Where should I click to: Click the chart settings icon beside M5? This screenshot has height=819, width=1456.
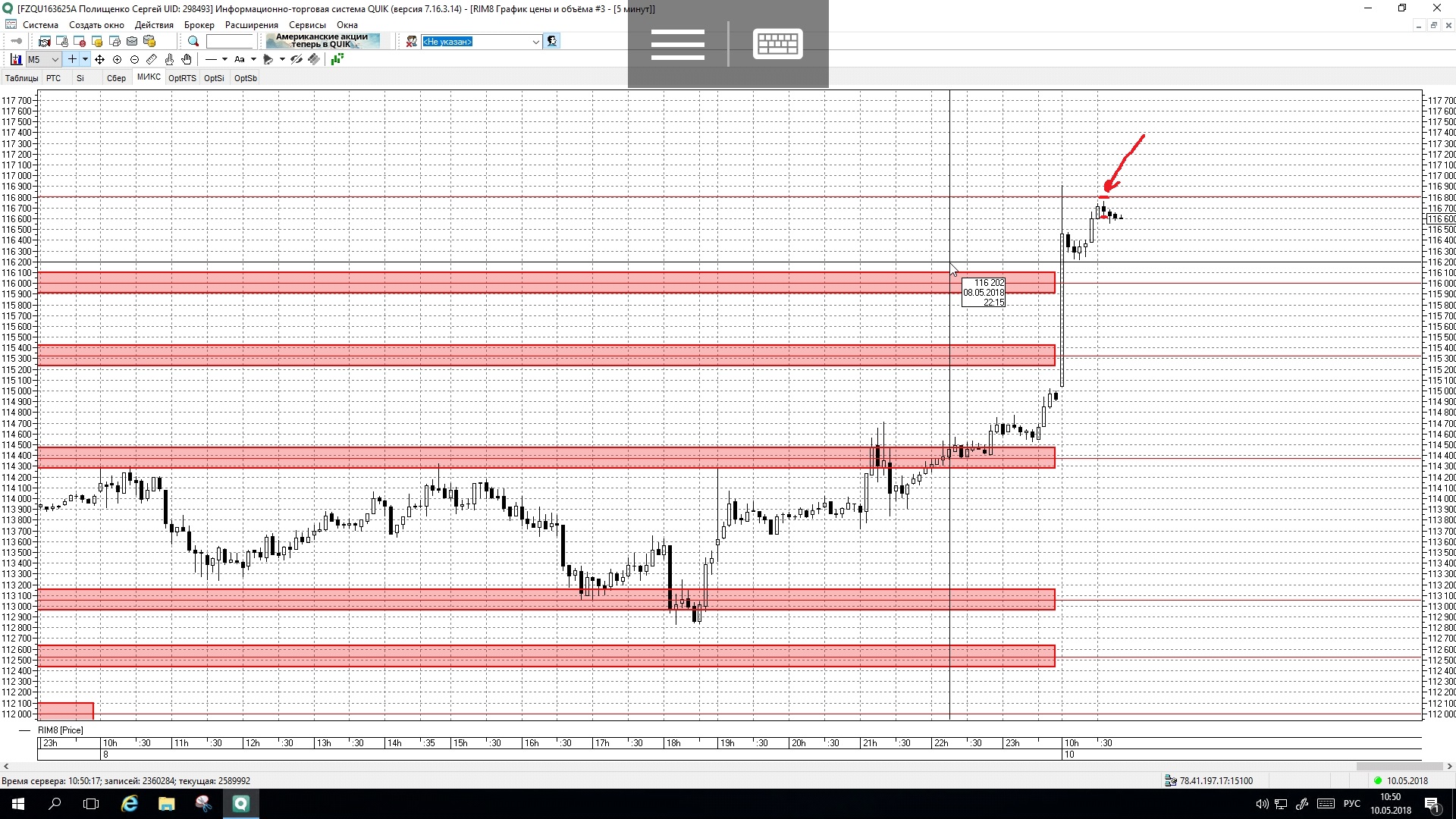click(15, 59)
